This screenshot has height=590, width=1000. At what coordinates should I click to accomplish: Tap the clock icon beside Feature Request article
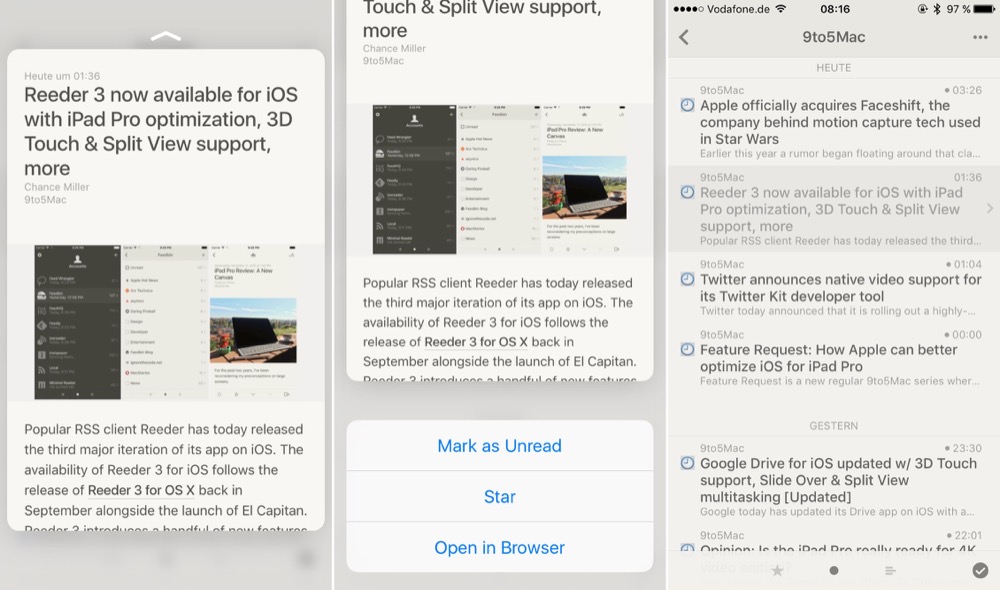[x=688, y=349]
